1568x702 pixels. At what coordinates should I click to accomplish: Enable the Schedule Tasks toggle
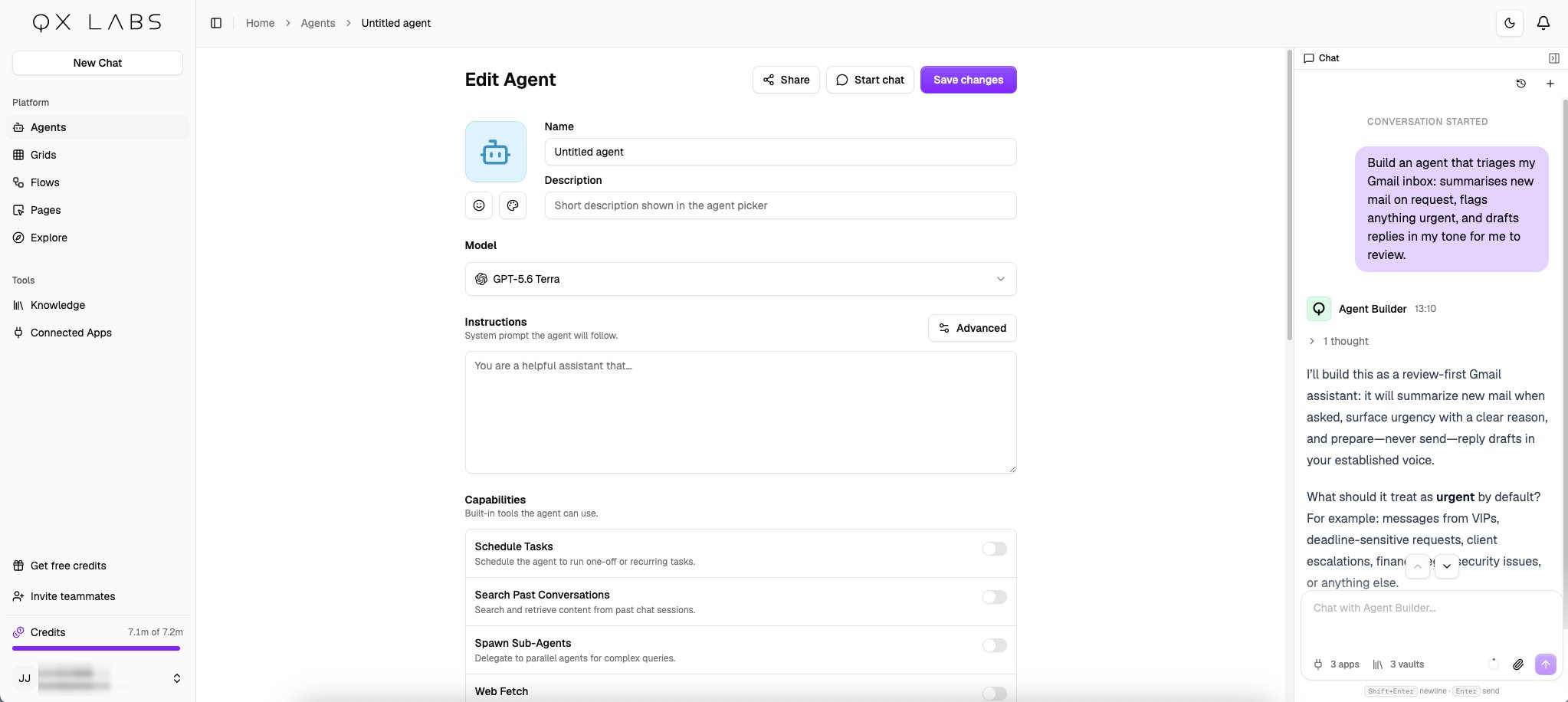pos(994,549)
